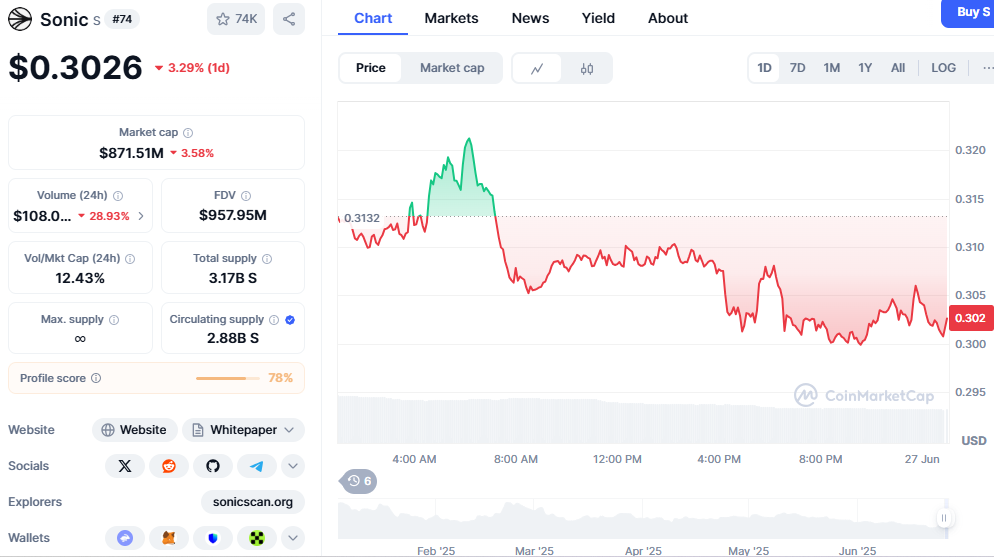Image resolution: width=994 pixels, height=557 pixels.
Task: Open sonicscan.org explorer link
Action: click(x=253, y=502)
